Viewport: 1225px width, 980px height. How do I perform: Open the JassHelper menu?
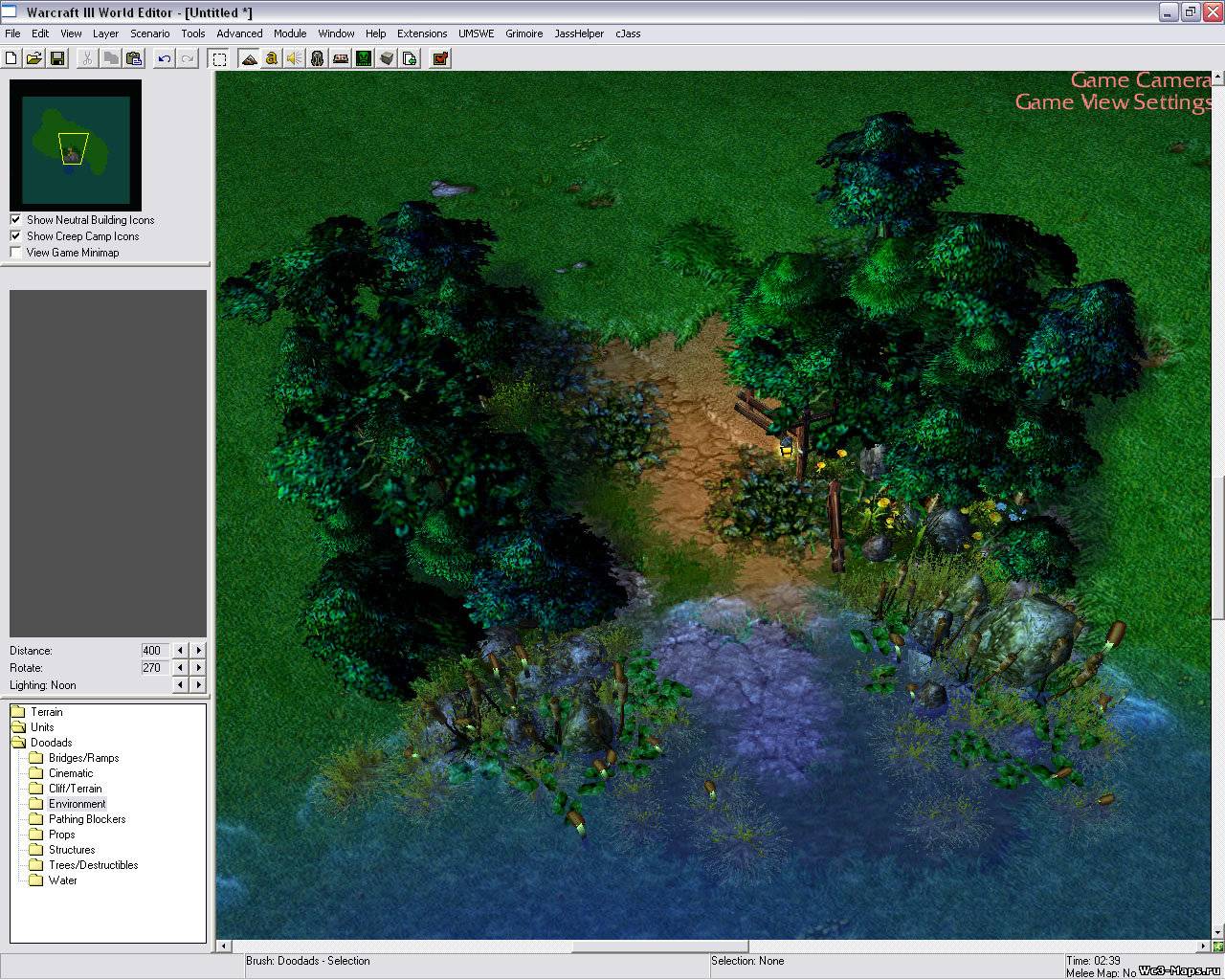[x=579, y=33]
